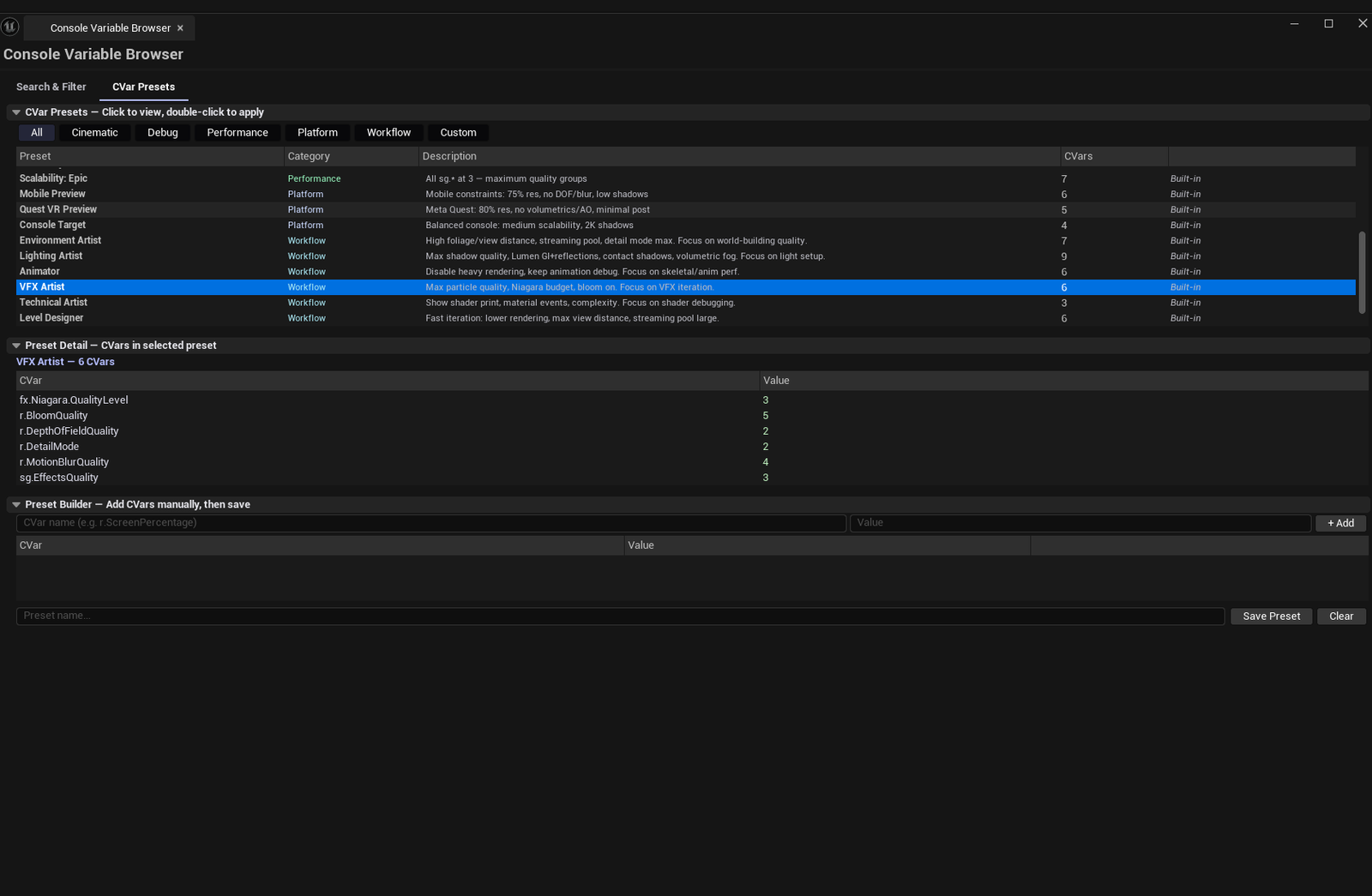The height and width of the screenshot is (896, 1372).
Task: Click the Lighting Artist description text
Action: point(625,256)
